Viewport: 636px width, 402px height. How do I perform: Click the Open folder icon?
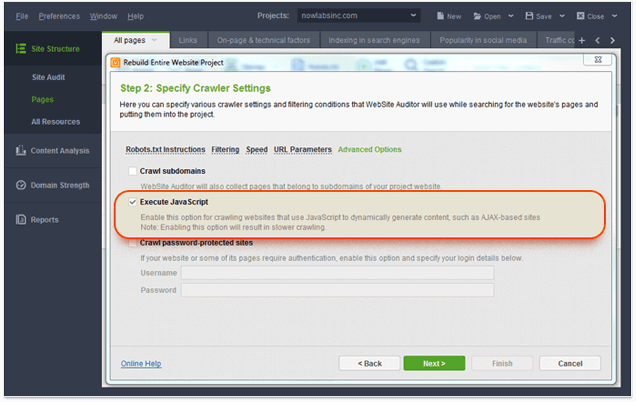coord(477,16)
